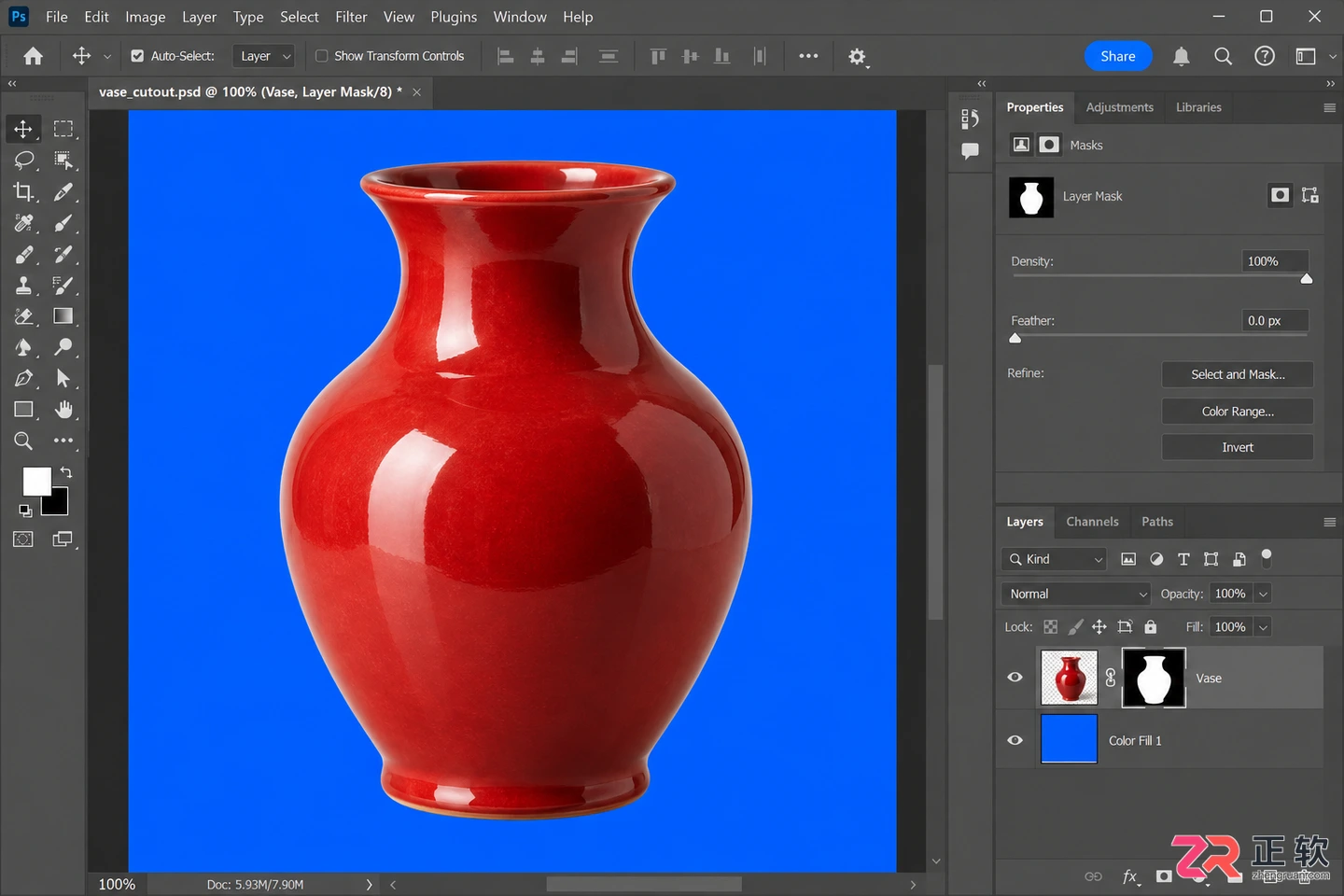Open the Filter menu
The image size is (1344, 896).
tap(351, 17)
